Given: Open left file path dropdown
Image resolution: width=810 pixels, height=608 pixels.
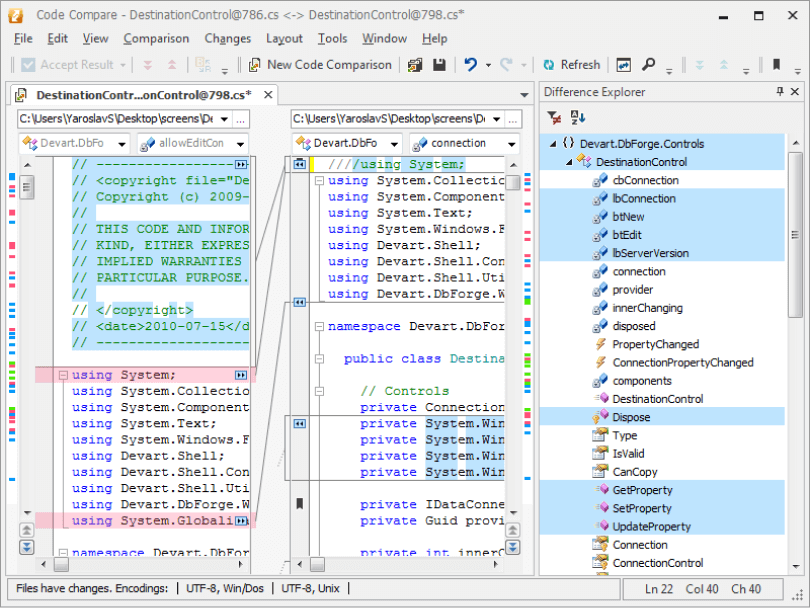Looking at the screenshot, I should pos(224,119).
